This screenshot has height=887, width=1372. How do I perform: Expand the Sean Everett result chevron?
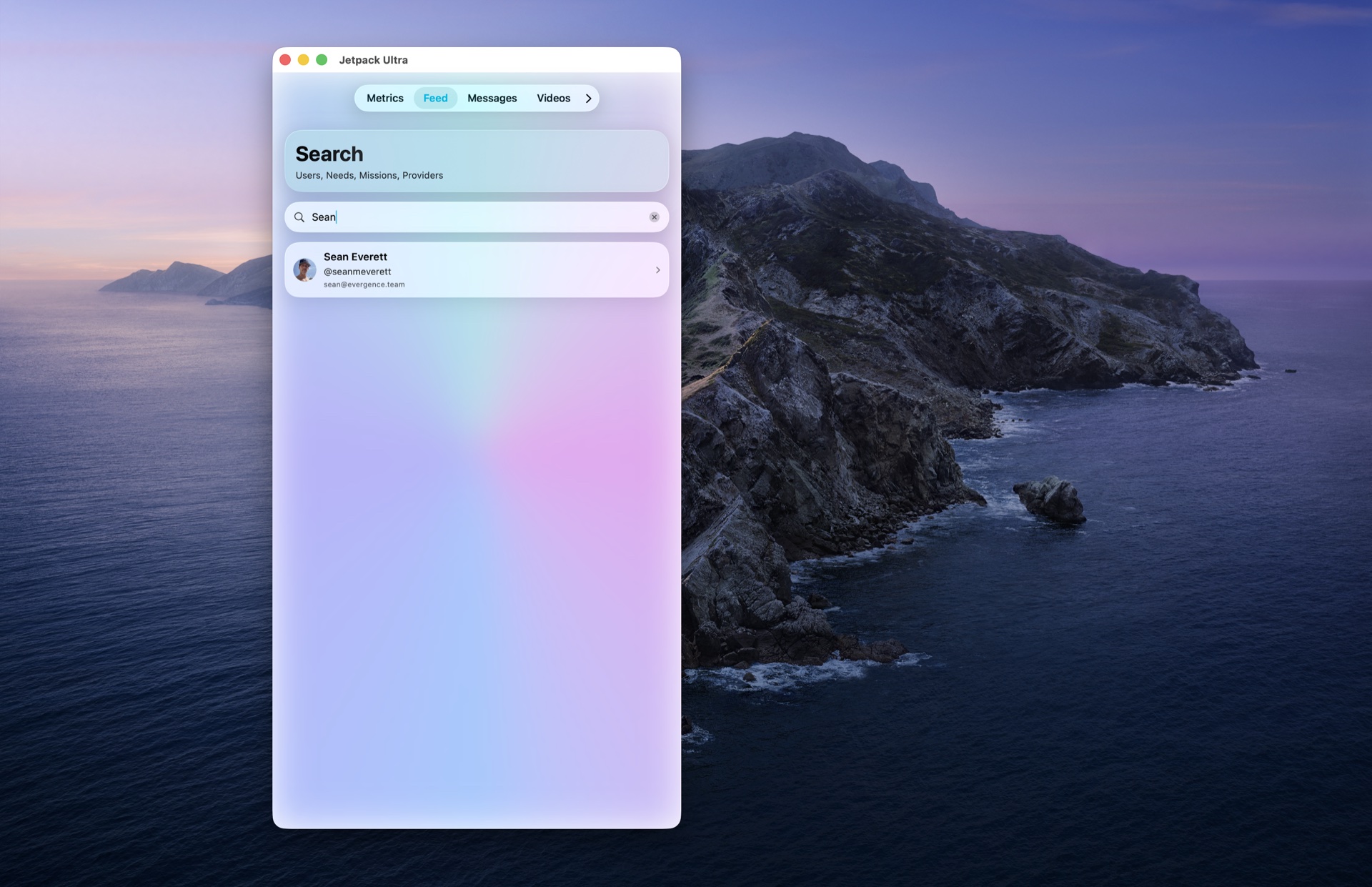pos(657,270)
